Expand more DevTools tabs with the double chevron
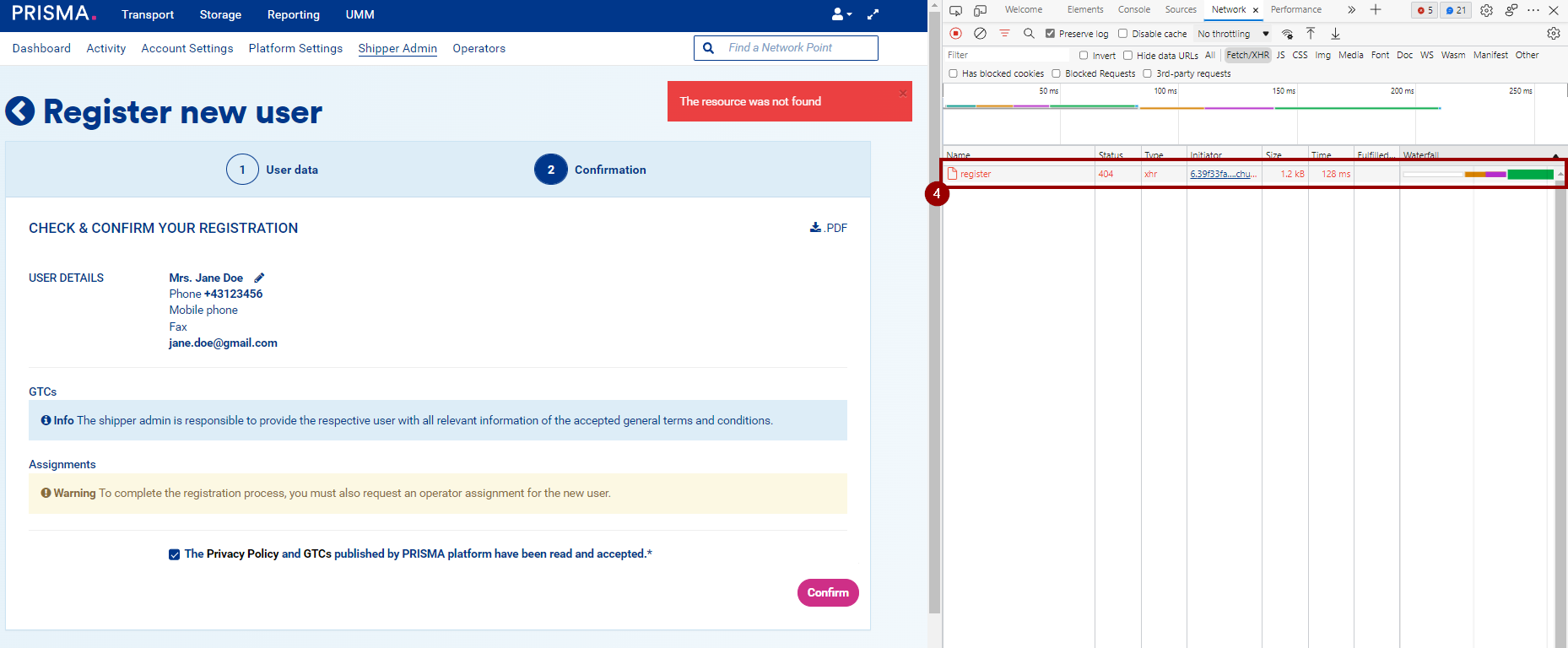This screenshot has height=648, width=1568. pyautogui.click(x=1351, y=10)
